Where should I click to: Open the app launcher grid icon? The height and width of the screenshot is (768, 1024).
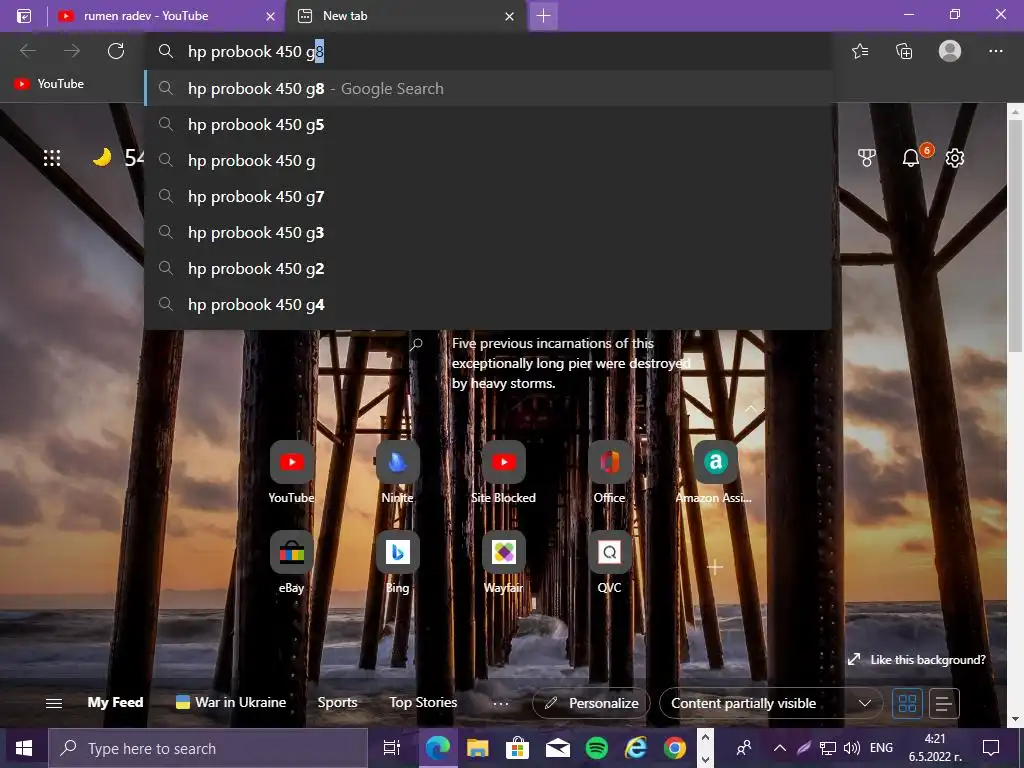[52, 158]
